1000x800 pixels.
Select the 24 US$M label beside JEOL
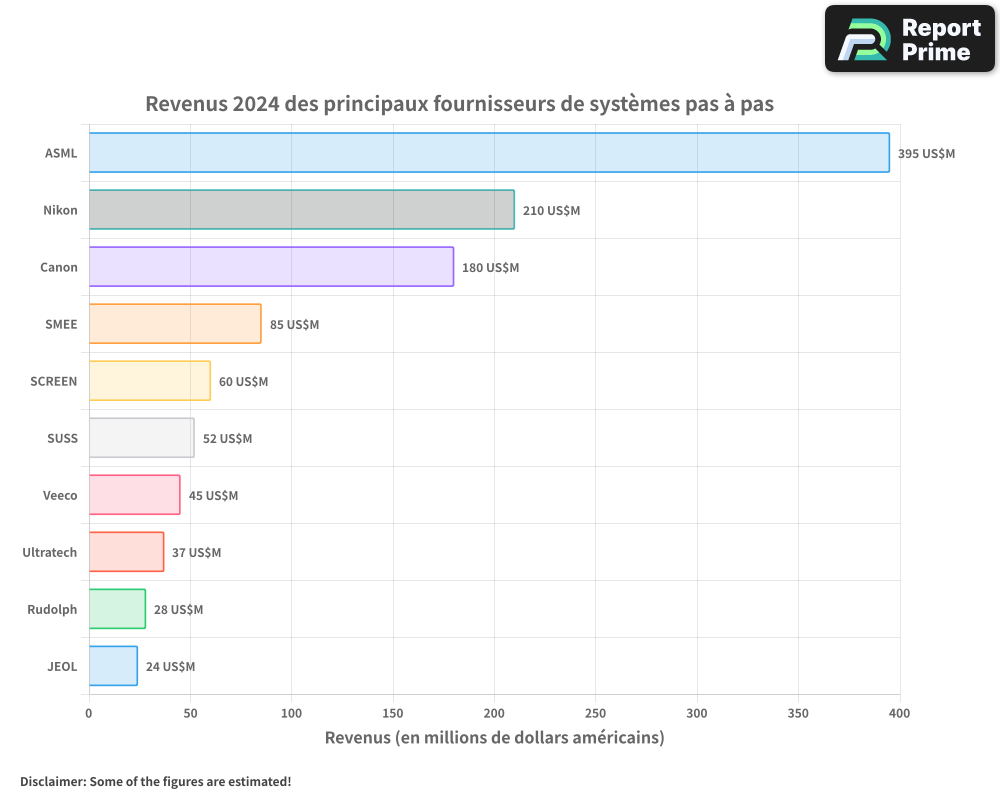tap(169, 666)
